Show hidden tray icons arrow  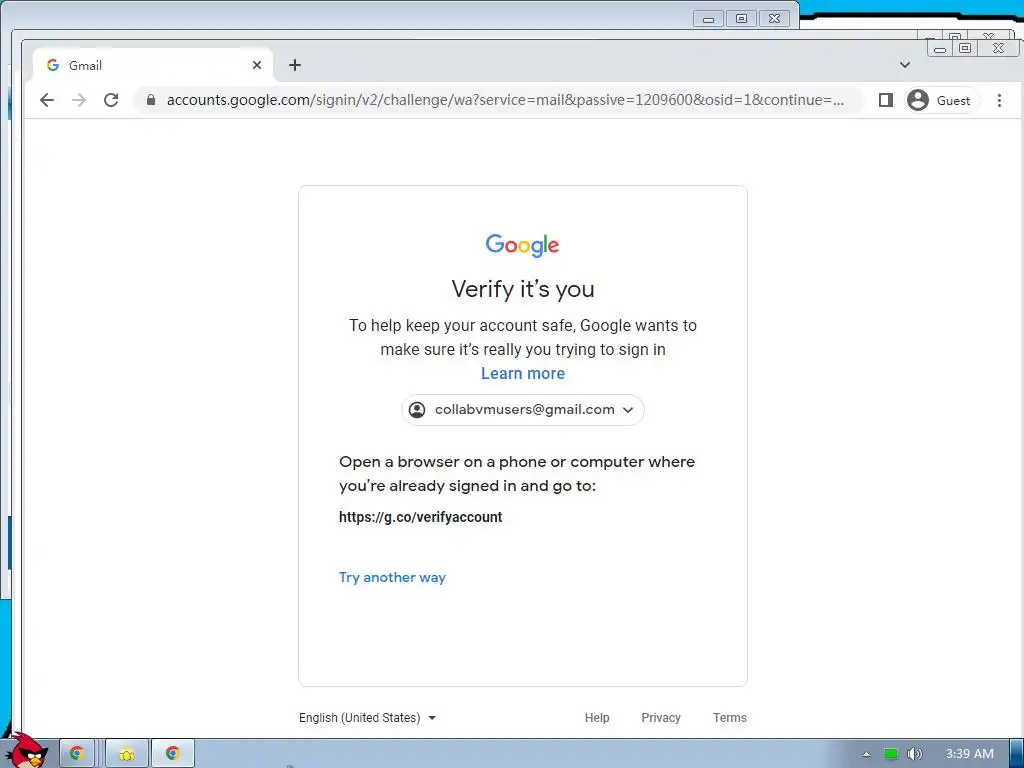(x=866, y=754)
